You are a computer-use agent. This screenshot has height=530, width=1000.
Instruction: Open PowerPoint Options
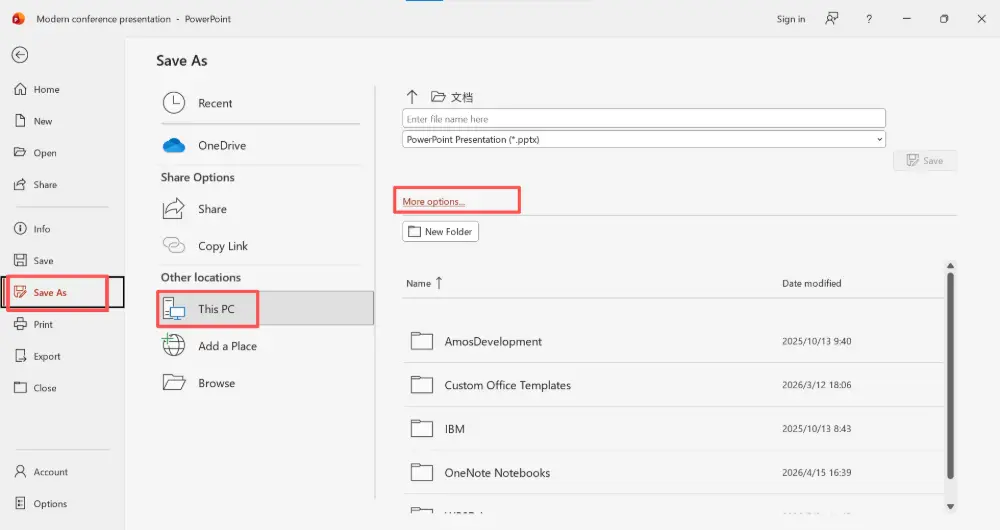click(40, 503)
